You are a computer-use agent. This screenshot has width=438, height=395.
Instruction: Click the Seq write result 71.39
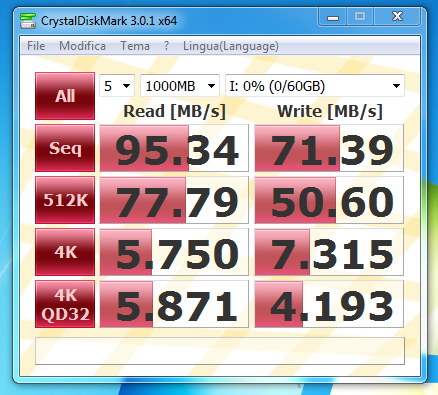(x=329, y=148)
